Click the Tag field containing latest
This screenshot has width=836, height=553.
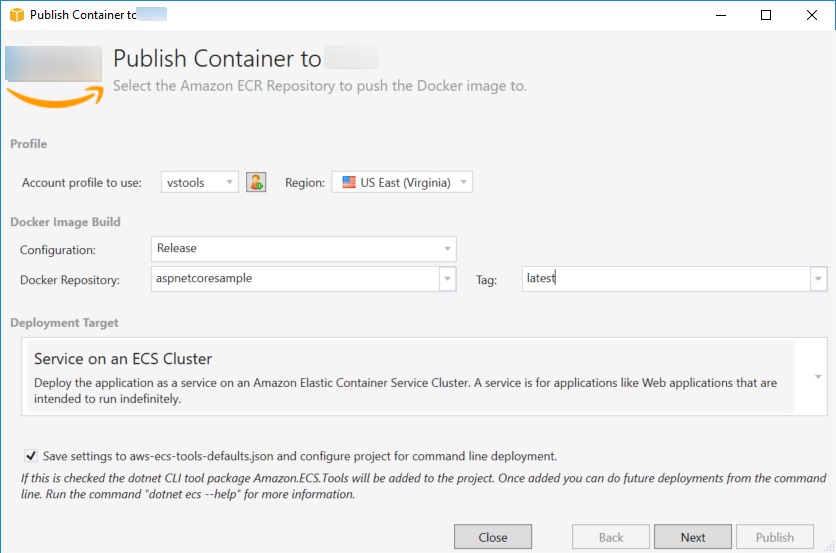(665, 279)
